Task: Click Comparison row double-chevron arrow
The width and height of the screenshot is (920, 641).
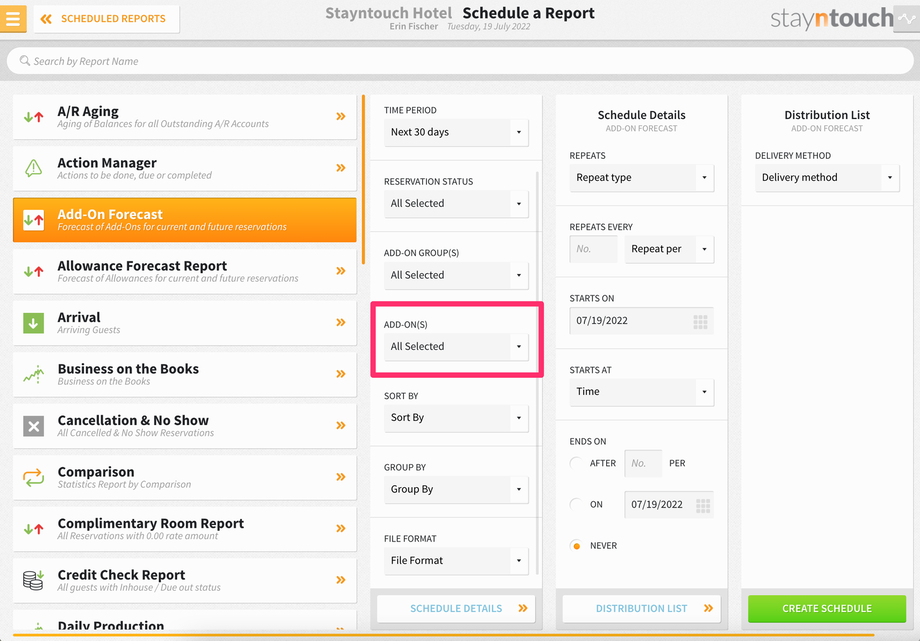Action: (341, 477)
